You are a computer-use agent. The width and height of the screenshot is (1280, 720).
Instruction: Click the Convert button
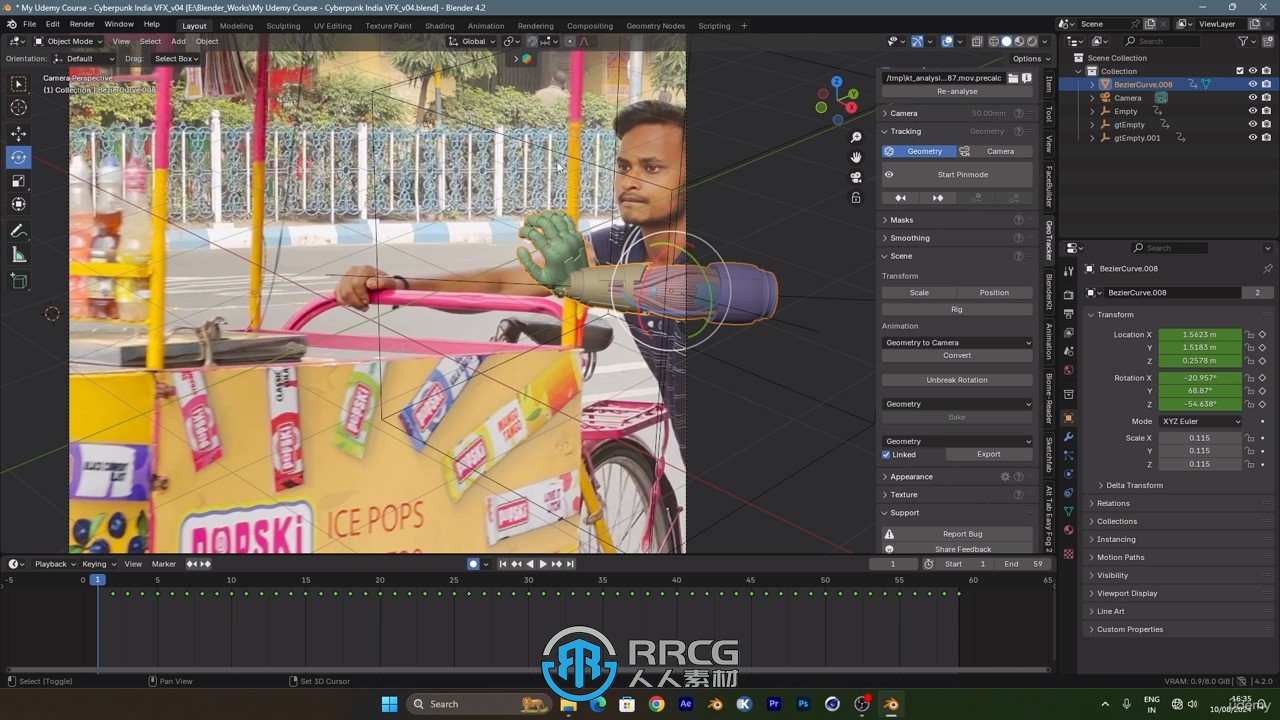(957, 355)
